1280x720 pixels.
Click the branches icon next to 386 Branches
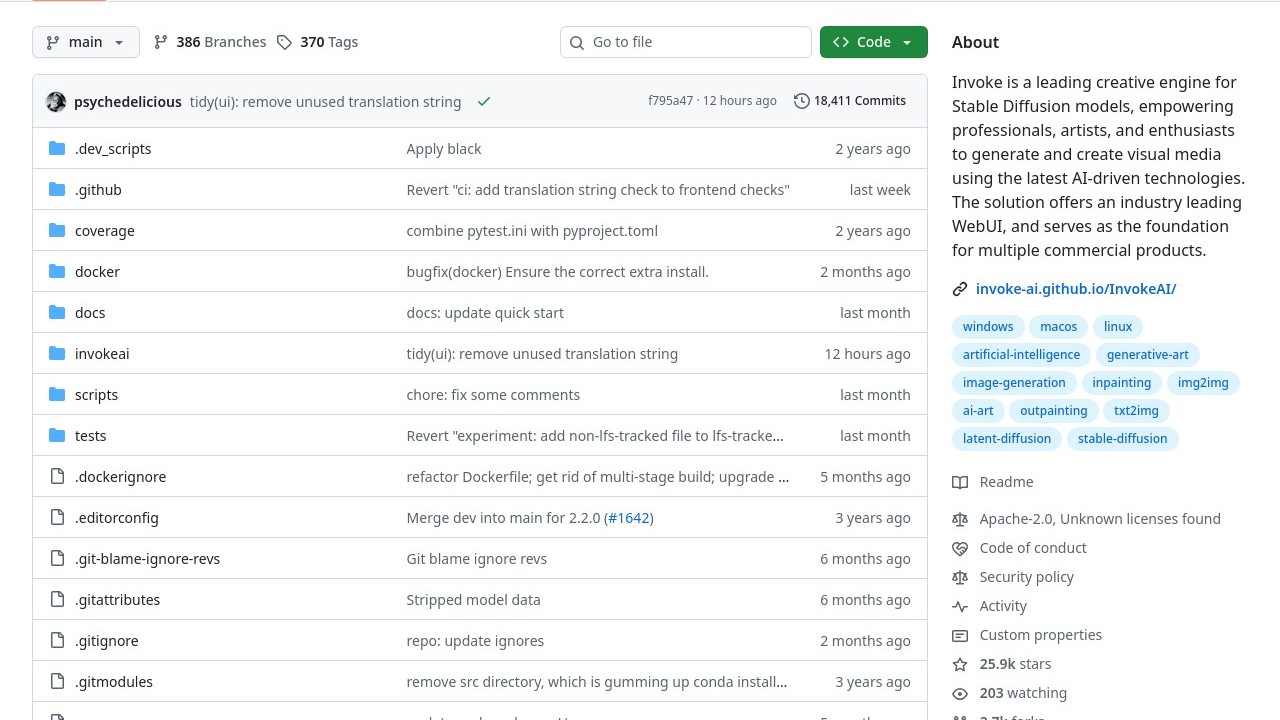click(161, 42)
